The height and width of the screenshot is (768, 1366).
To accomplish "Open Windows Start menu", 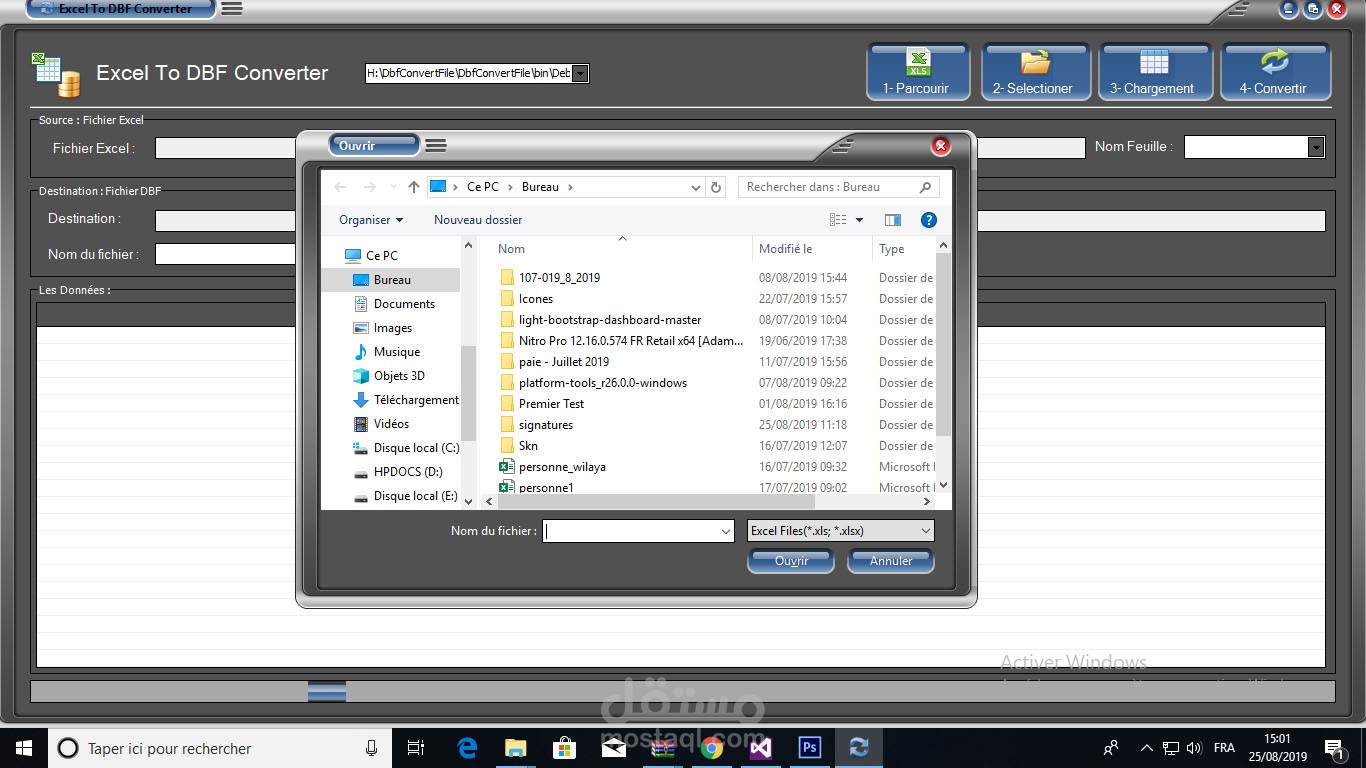I will (23, 748).
